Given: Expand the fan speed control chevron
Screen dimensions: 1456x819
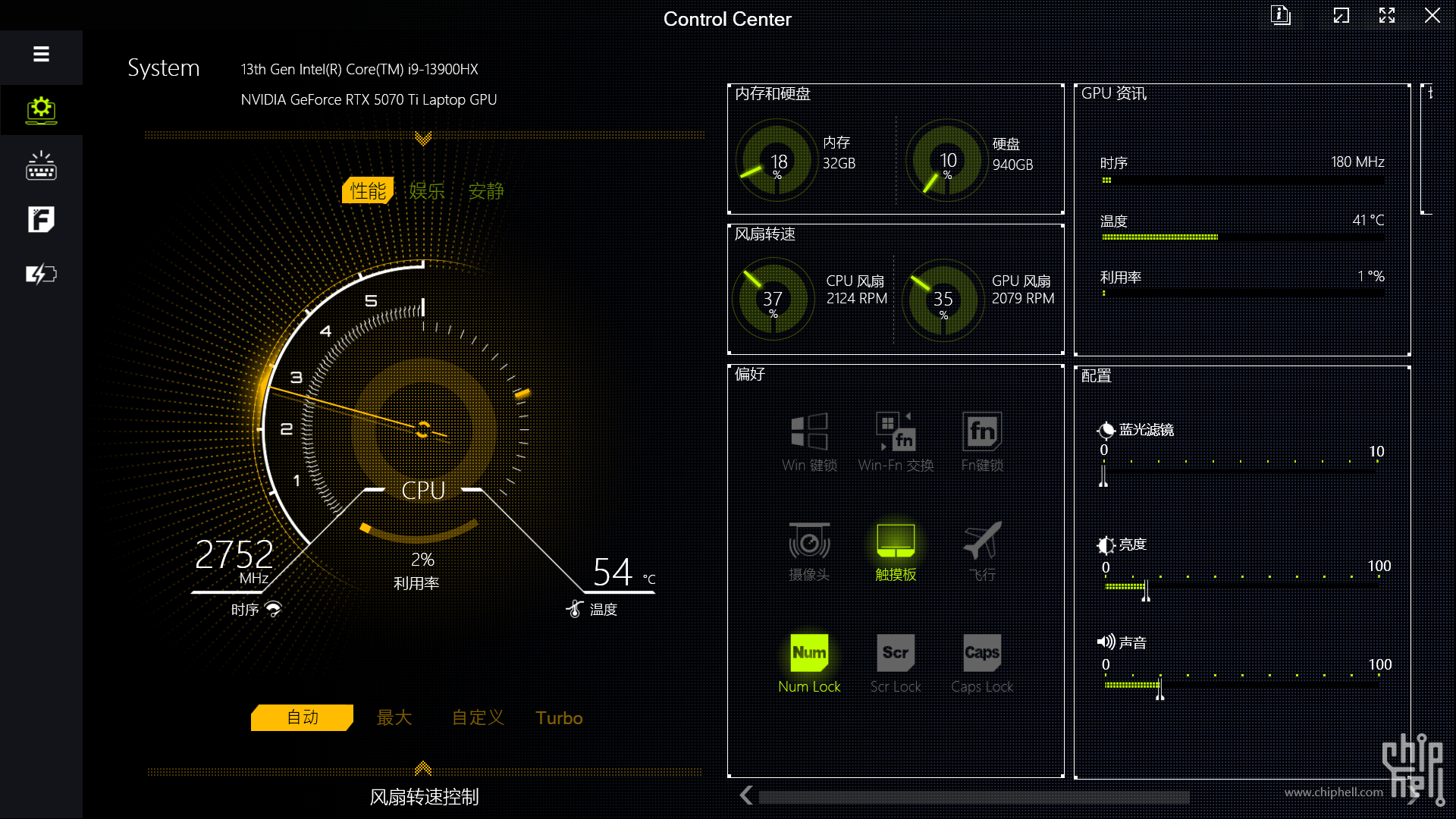Looking at the screenshot, I should 423,768.
